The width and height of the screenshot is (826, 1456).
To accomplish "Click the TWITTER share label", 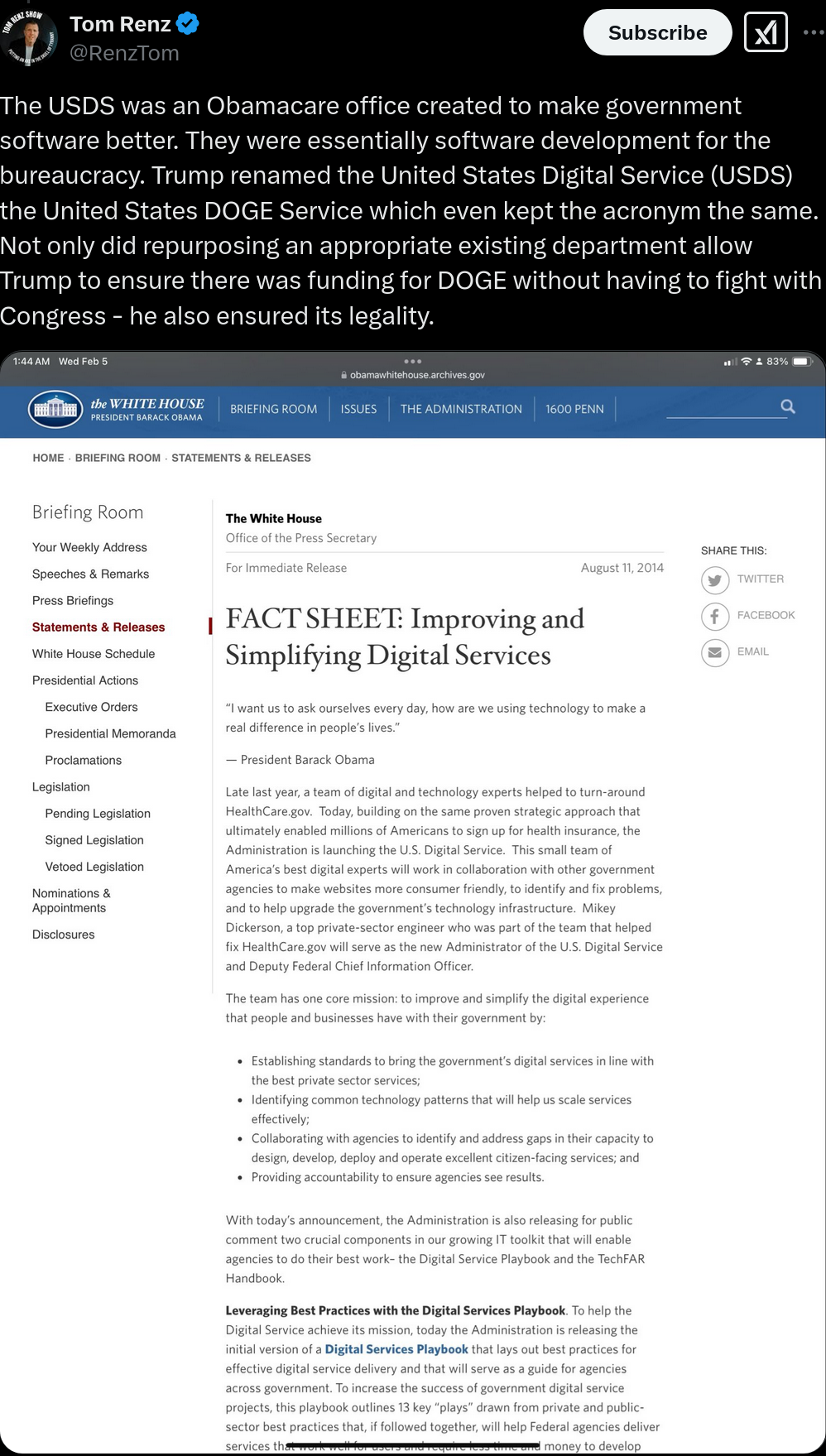I will pos(761,579).
